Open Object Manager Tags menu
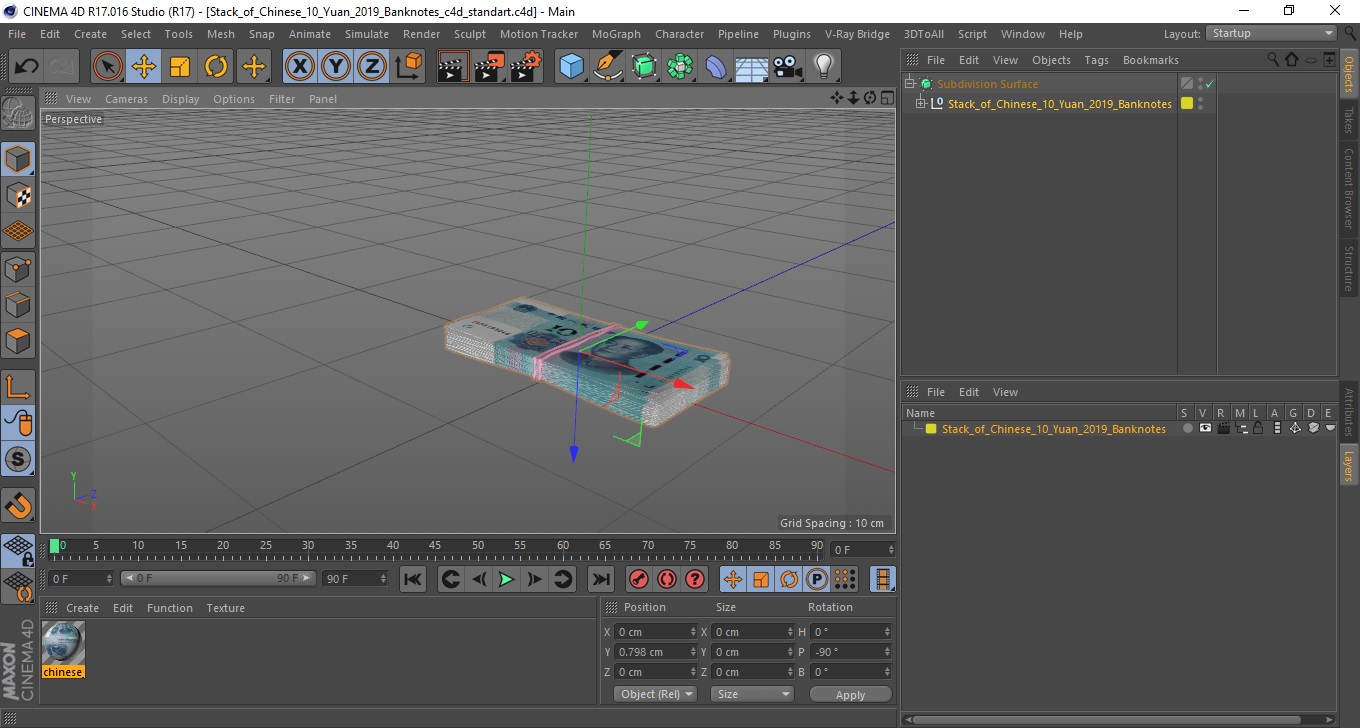 coord(1096,60)
